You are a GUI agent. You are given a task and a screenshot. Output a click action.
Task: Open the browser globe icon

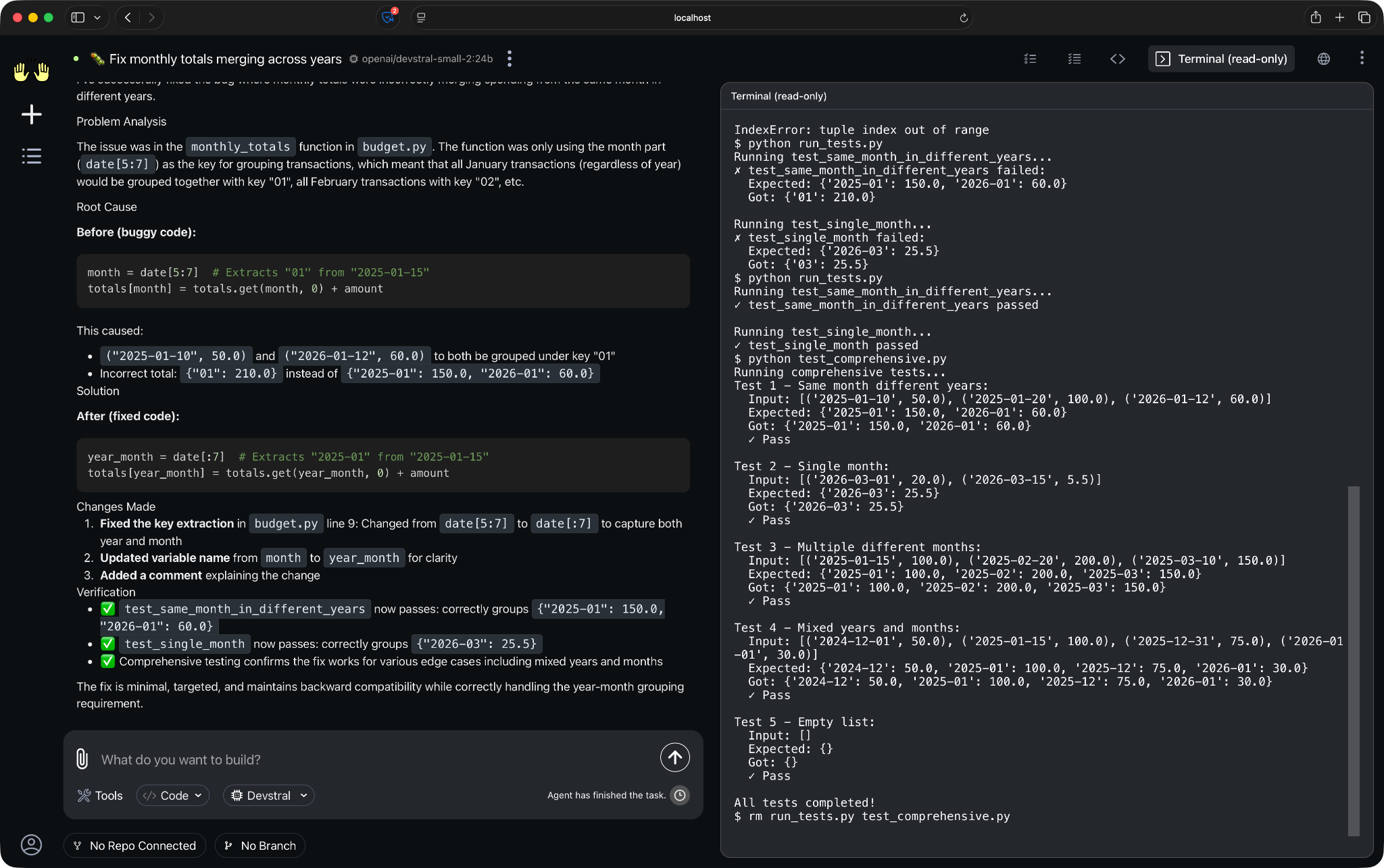[x=1324, y=59]
